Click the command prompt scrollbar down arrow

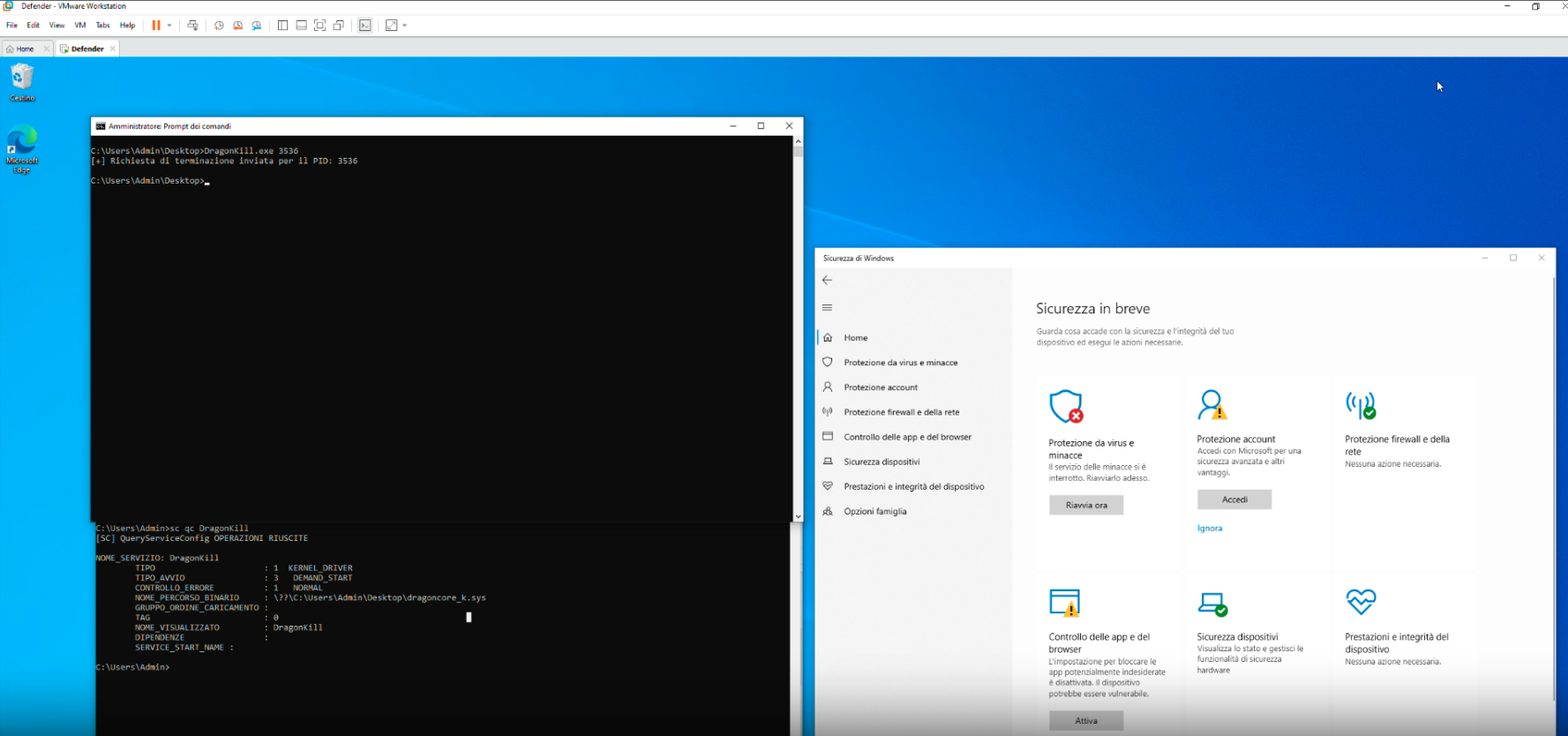[x=798, y=516]
